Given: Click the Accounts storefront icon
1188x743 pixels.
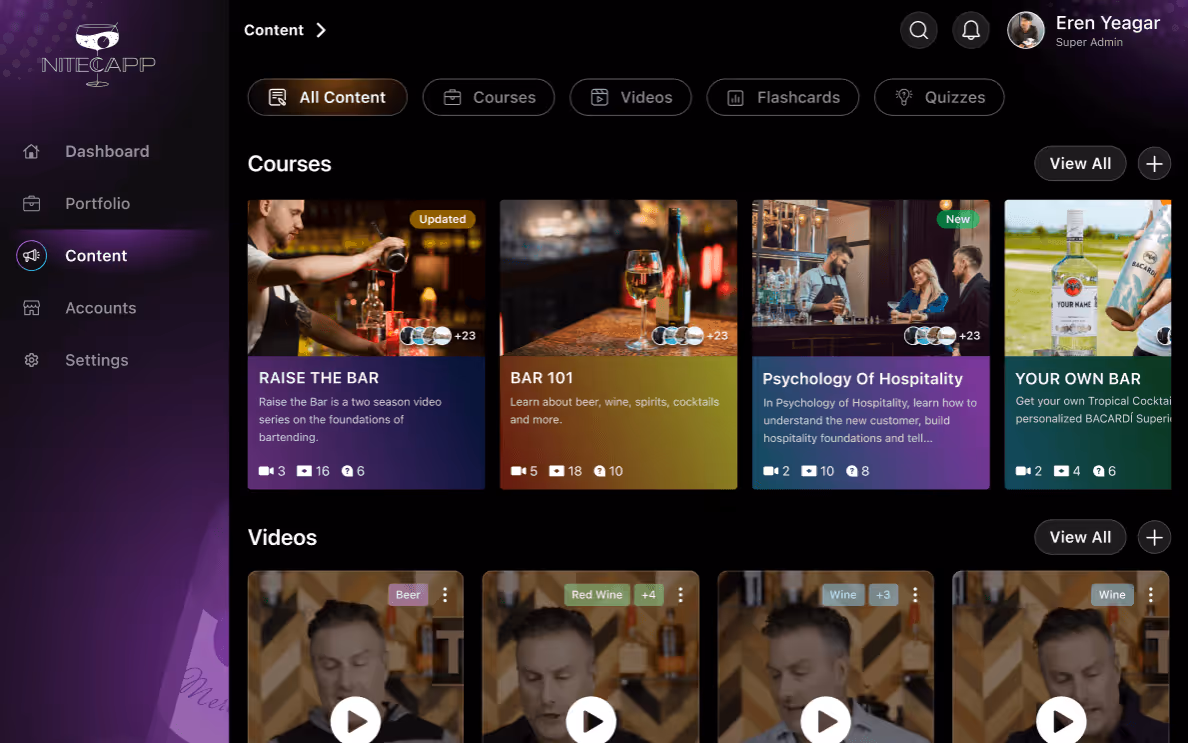Looking at the screenshot, I should tap(31, 308).
